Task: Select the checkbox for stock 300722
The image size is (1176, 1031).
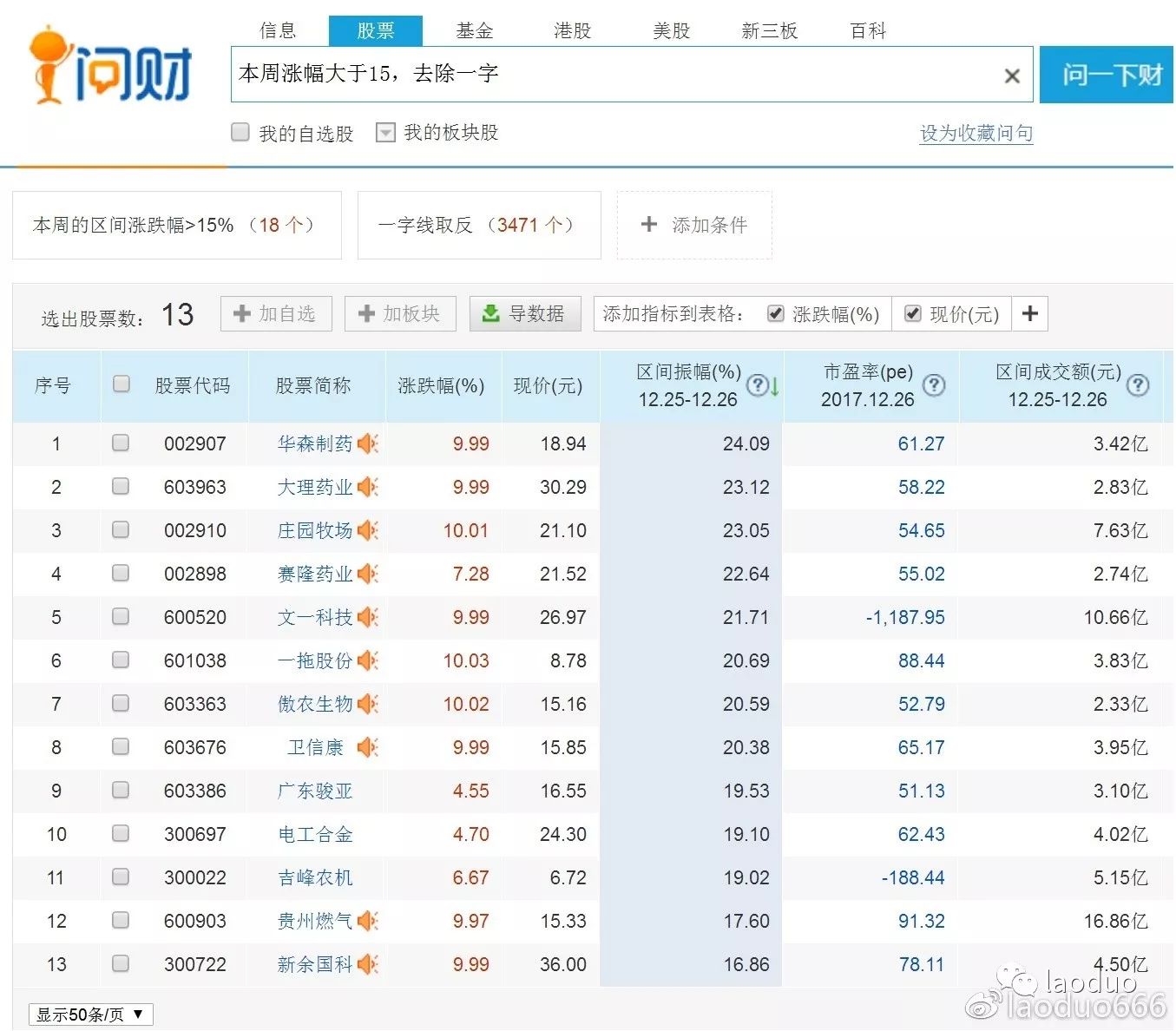Action: tap(121, 963)
